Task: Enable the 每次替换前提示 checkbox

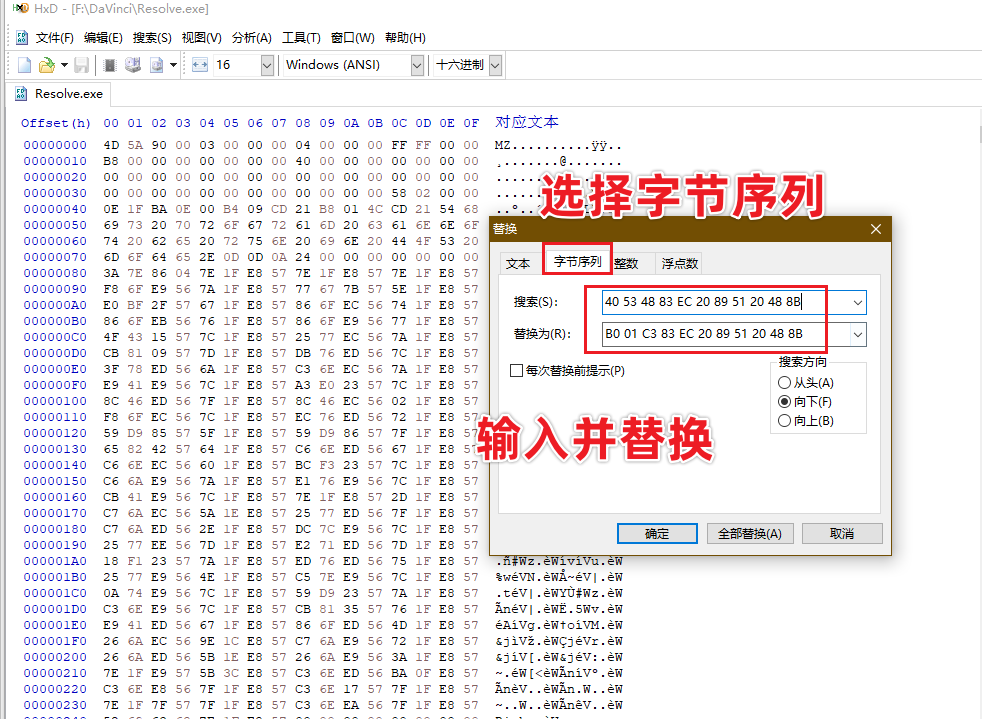Action: click(x=517, y=371)
